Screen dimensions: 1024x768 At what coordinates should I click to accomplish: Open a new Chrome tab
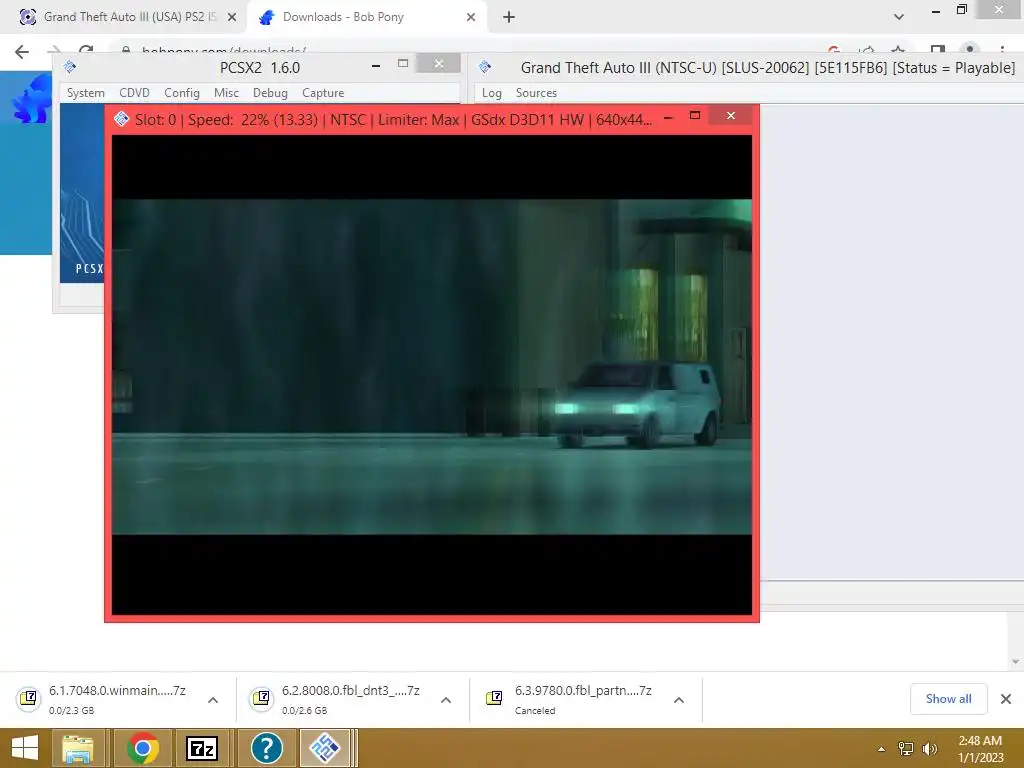509,18
